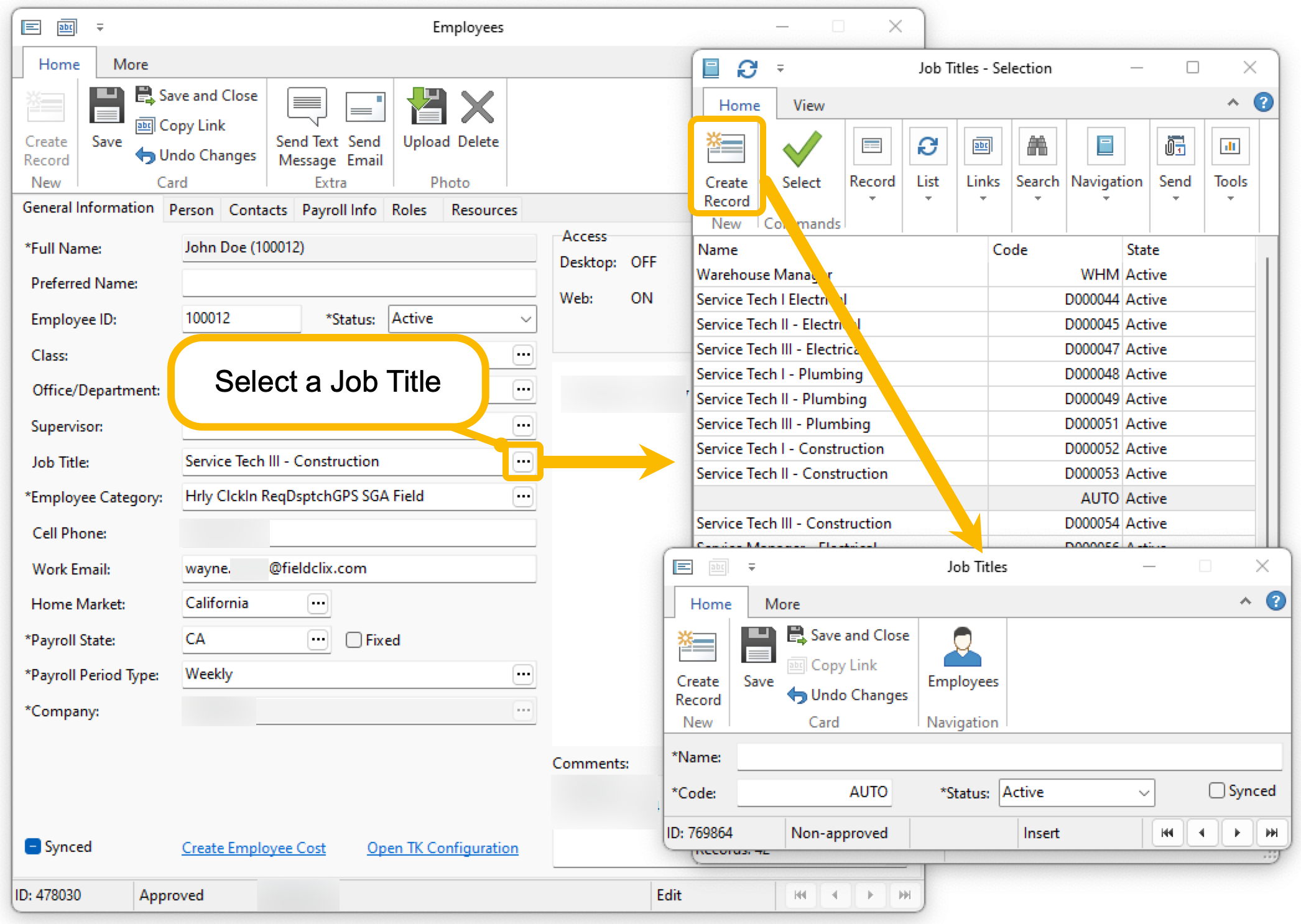This screenshot has height=924, width=1301.
Task: Click the Job Title ellipsis lookup button
Action: 523,461
